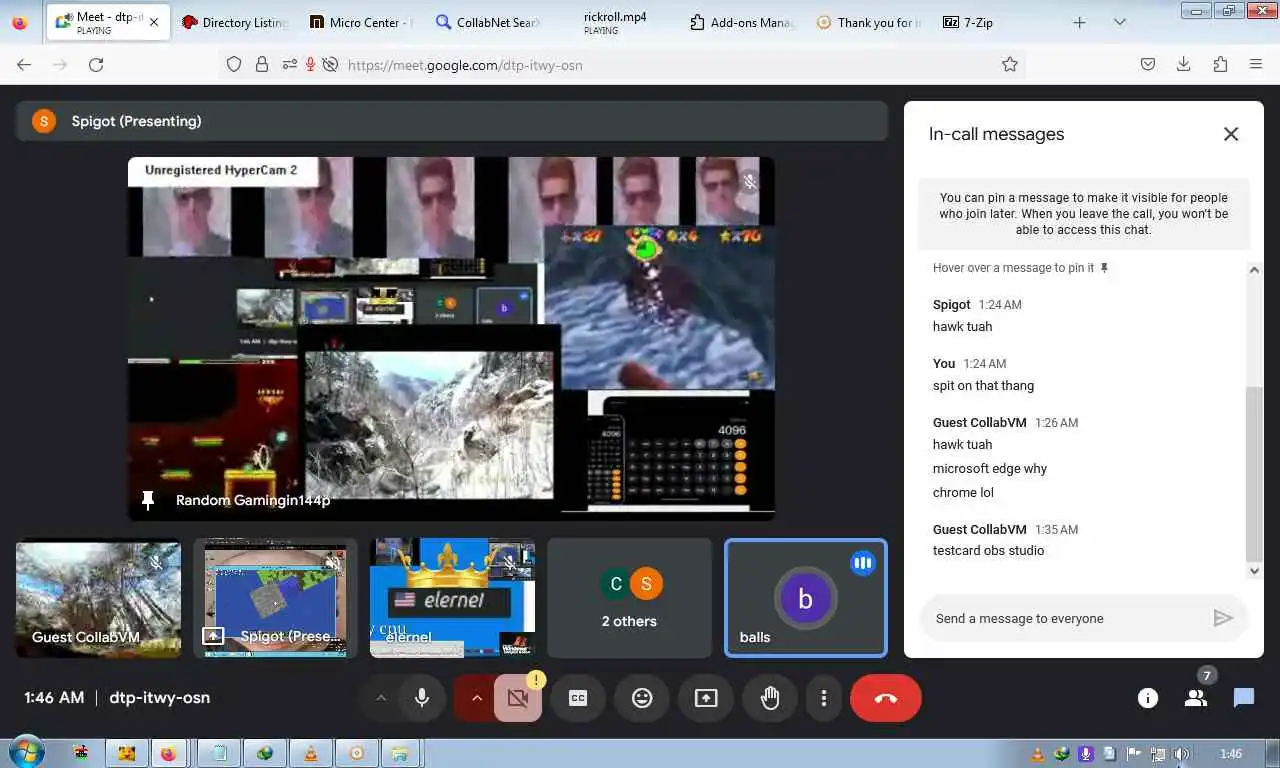1280x768 pixels.
Task: Unpin the Random Gamingin144p main video
Action: click(x=148, y=500)
